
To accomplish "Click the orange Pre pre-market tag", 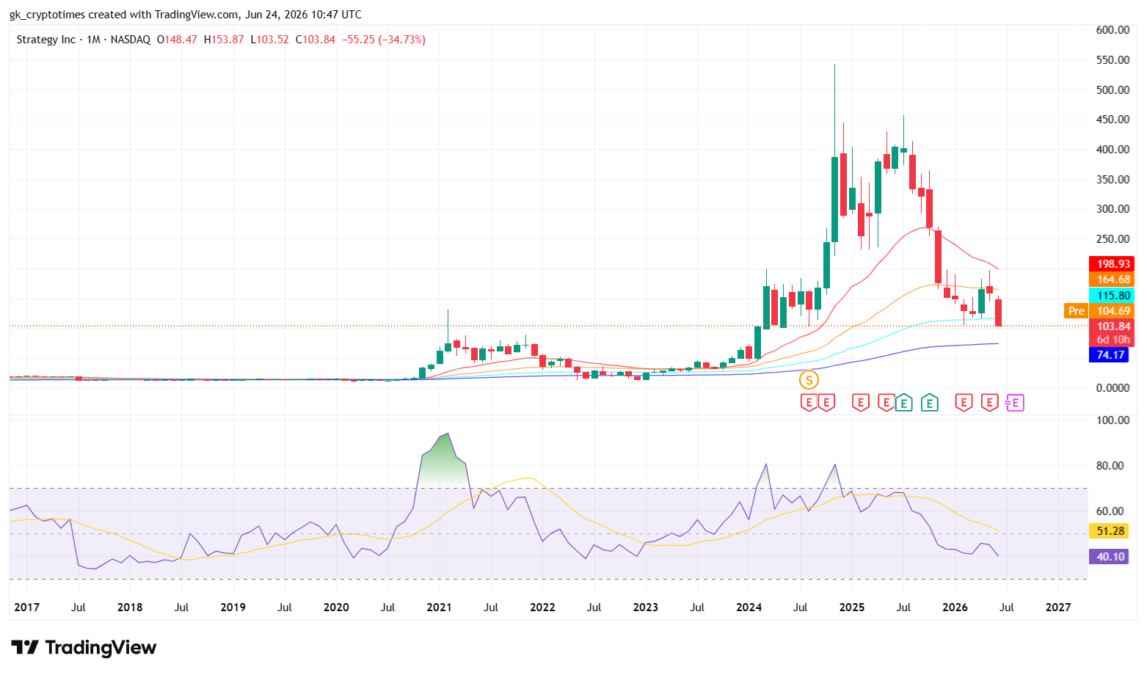I will [x=1076, y=311].
